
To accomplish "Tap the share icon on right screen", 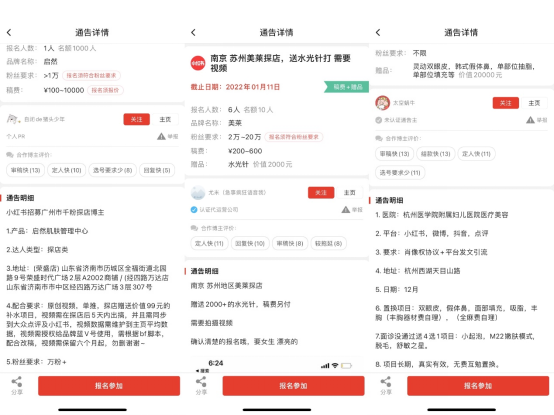I will coord(385,382).
